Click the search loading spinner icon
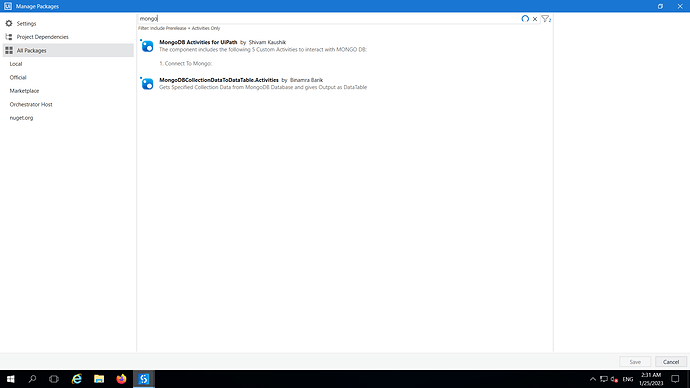Image resolution: width=690 pixels, height=388 pixels. (525, 19)
